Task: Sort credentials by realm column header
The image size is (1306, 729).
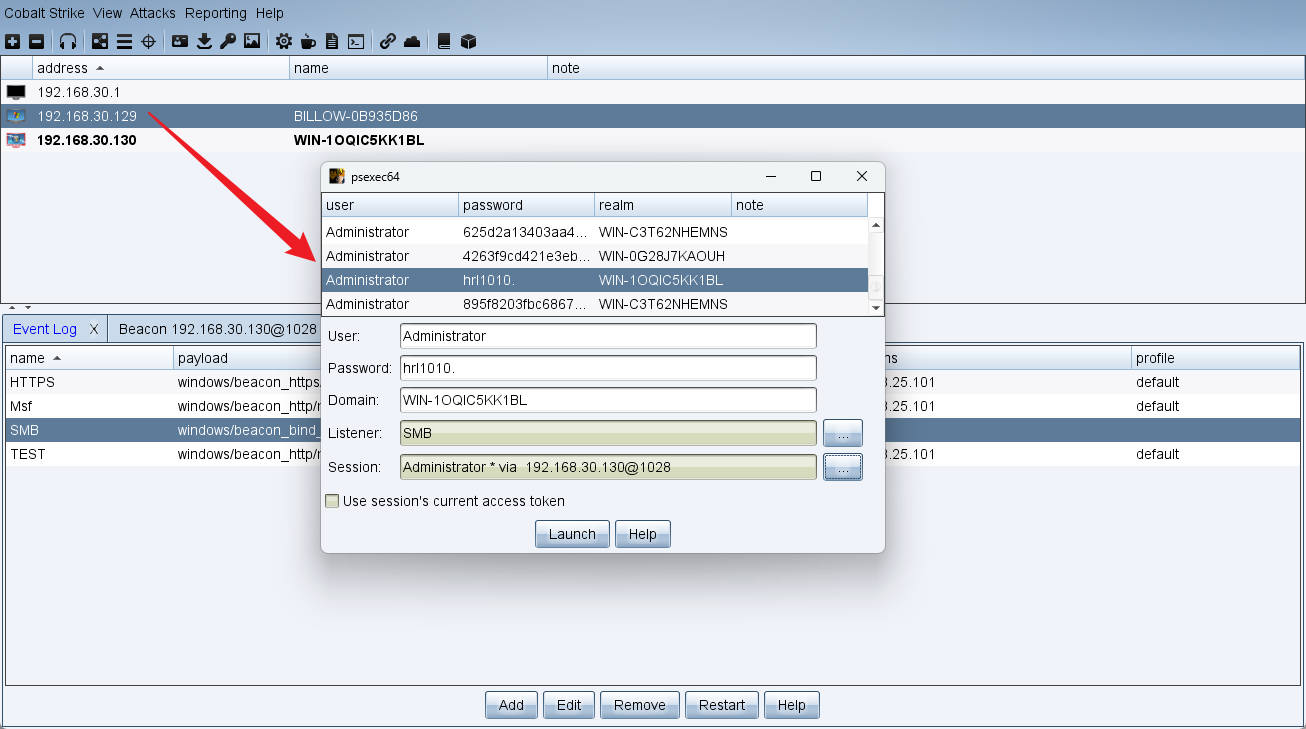Action: [x=663, y=205]
